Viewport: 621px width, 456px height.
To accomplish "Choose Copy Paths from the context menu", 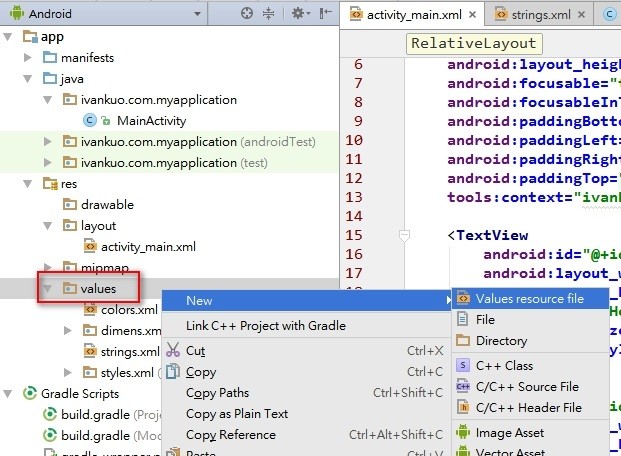I will [x=217, y=393].
